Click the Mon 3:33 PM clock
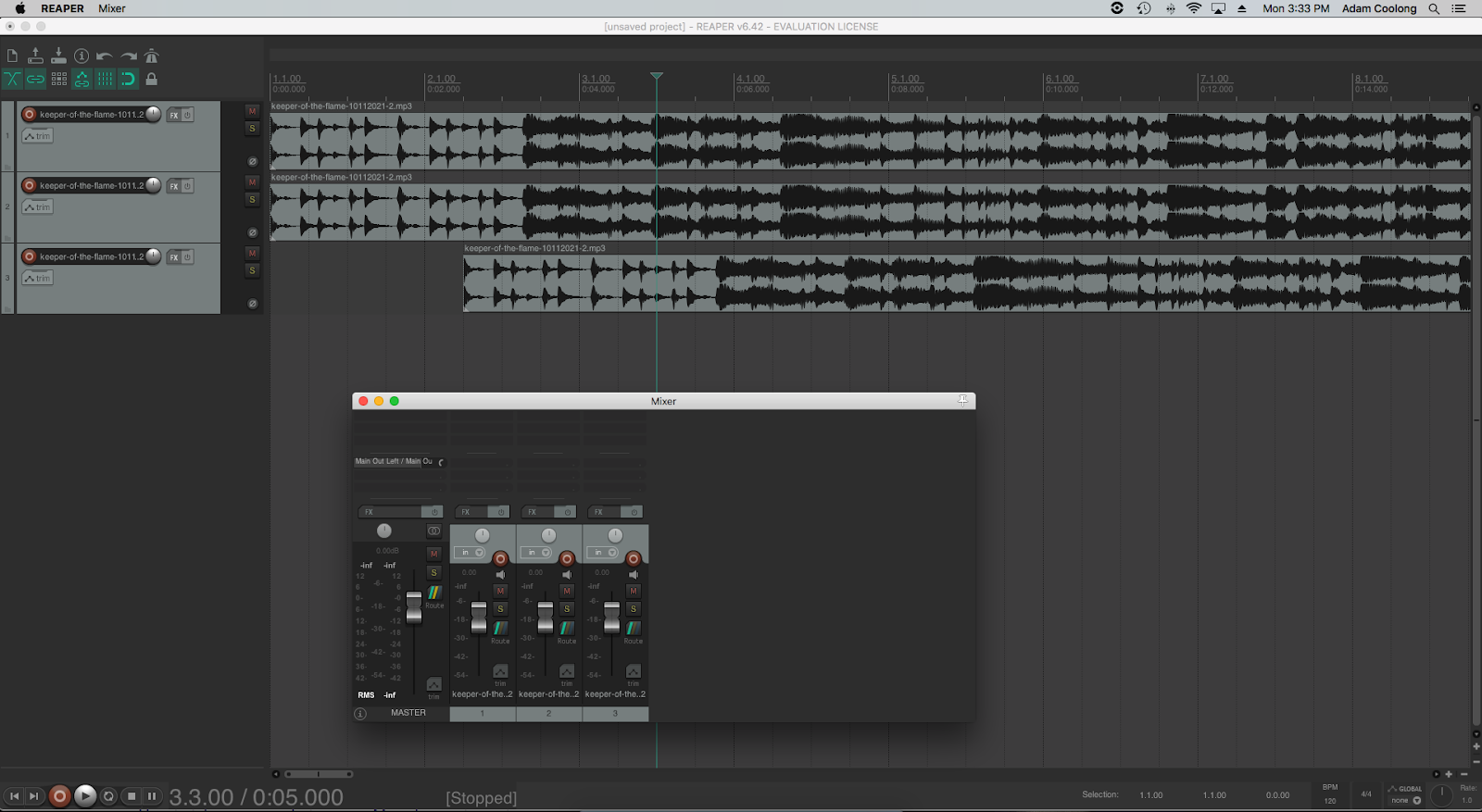The height and width of the screenshot is (812, 1482). point(1296,8)
